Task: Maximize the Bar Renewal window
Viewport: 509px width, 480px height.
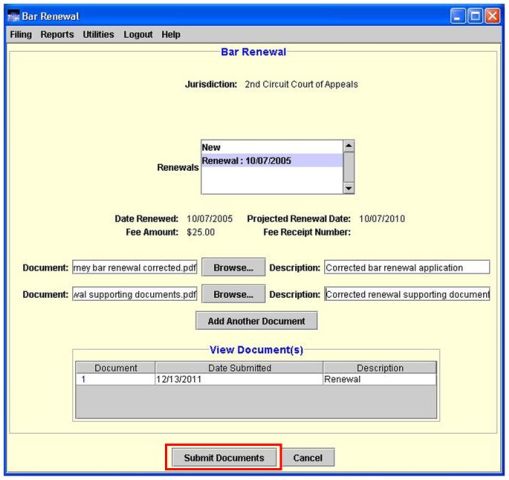Action: (x=475, y=16)
